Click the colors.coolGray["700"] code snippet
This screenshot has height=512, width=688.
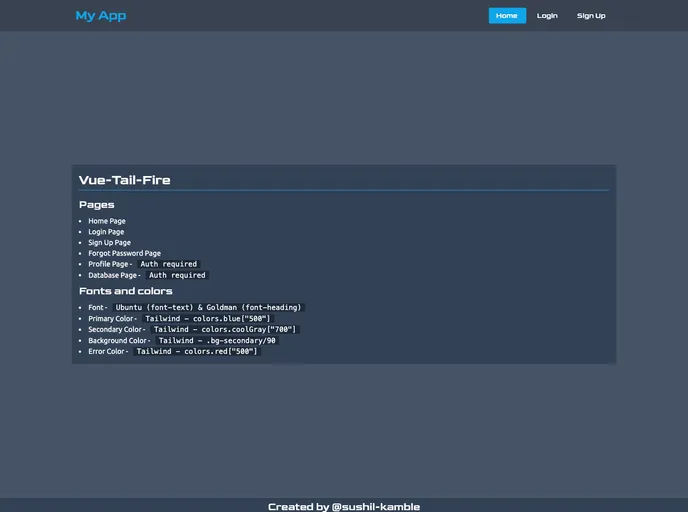pos(225,329)
